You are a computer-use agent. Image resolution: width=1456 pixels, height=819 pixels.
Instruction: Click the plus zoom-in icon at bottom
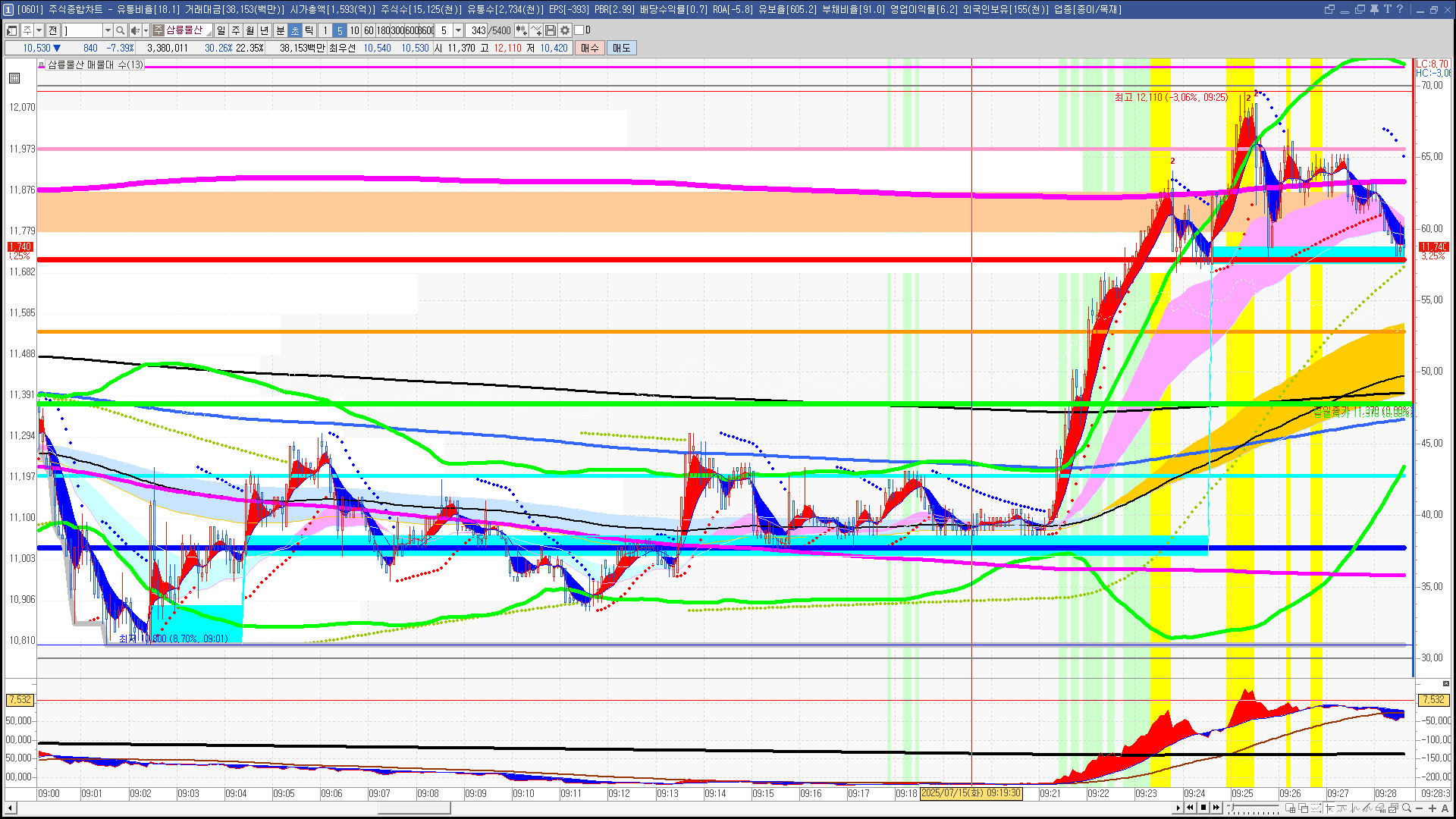pyautogui.click(x=1432, y=808)
